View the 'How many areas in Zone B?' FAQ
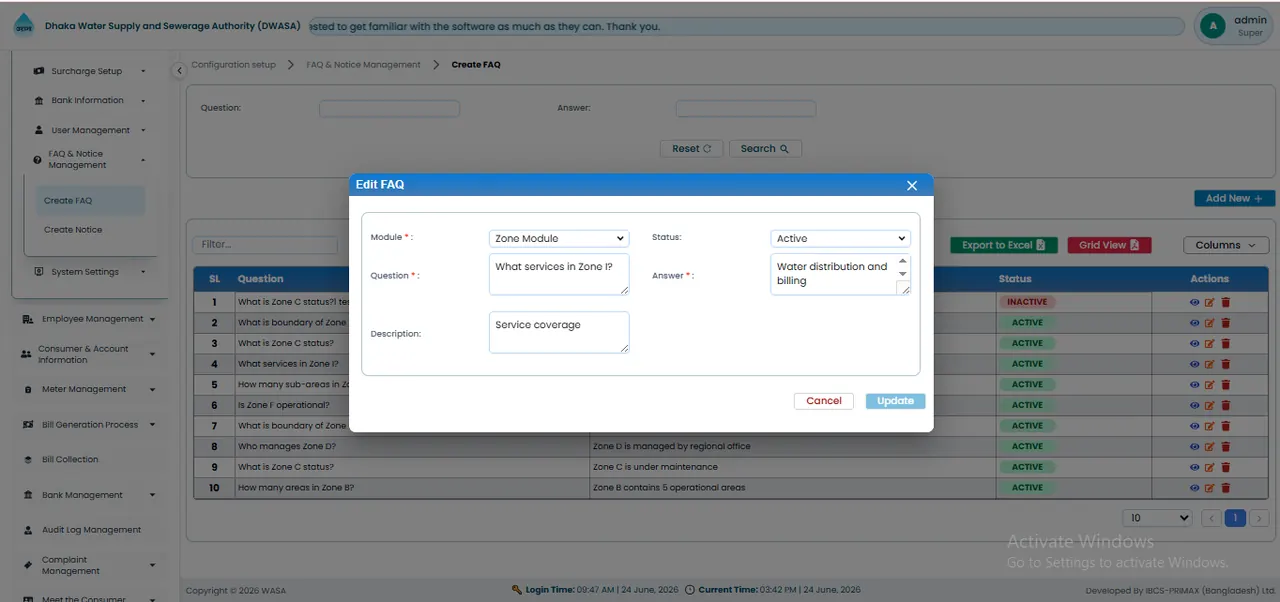 pyautogui.click(x=1194, y=488)
